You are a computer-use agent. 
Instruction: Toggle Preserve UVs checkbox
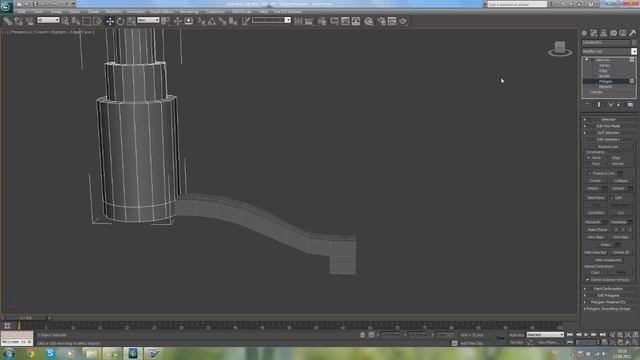[x=589, y=173]
